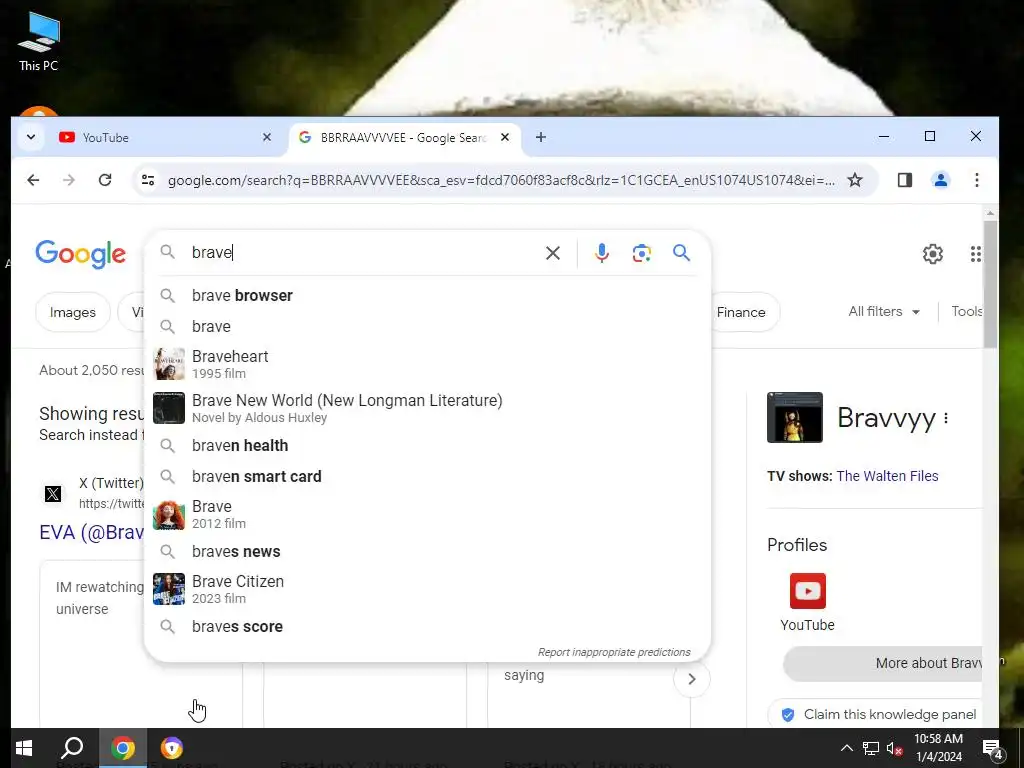Open the network status tray icon

click(x=871, y=748)
